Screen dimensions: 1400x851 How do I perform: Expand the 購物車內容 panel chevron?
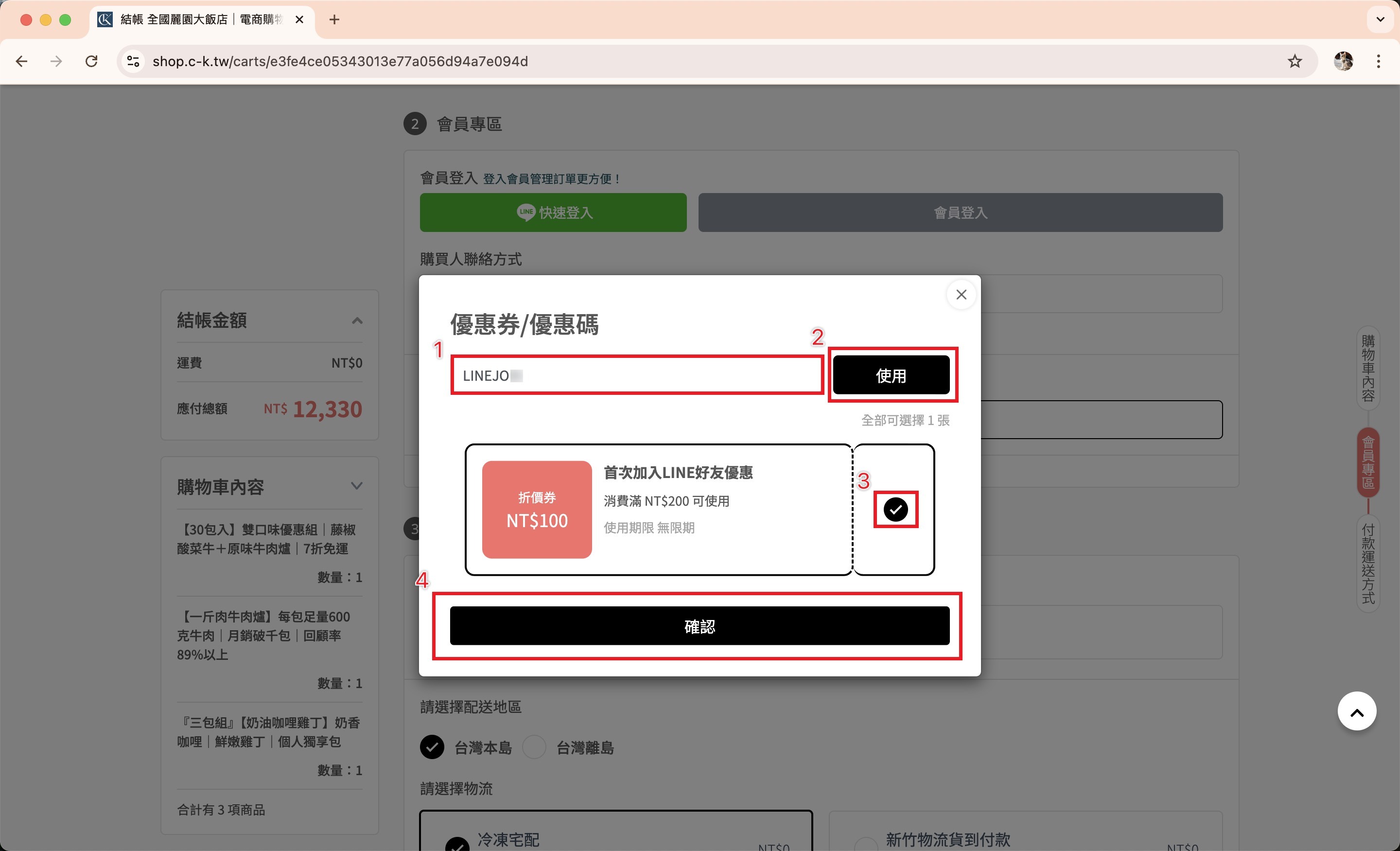356,486
